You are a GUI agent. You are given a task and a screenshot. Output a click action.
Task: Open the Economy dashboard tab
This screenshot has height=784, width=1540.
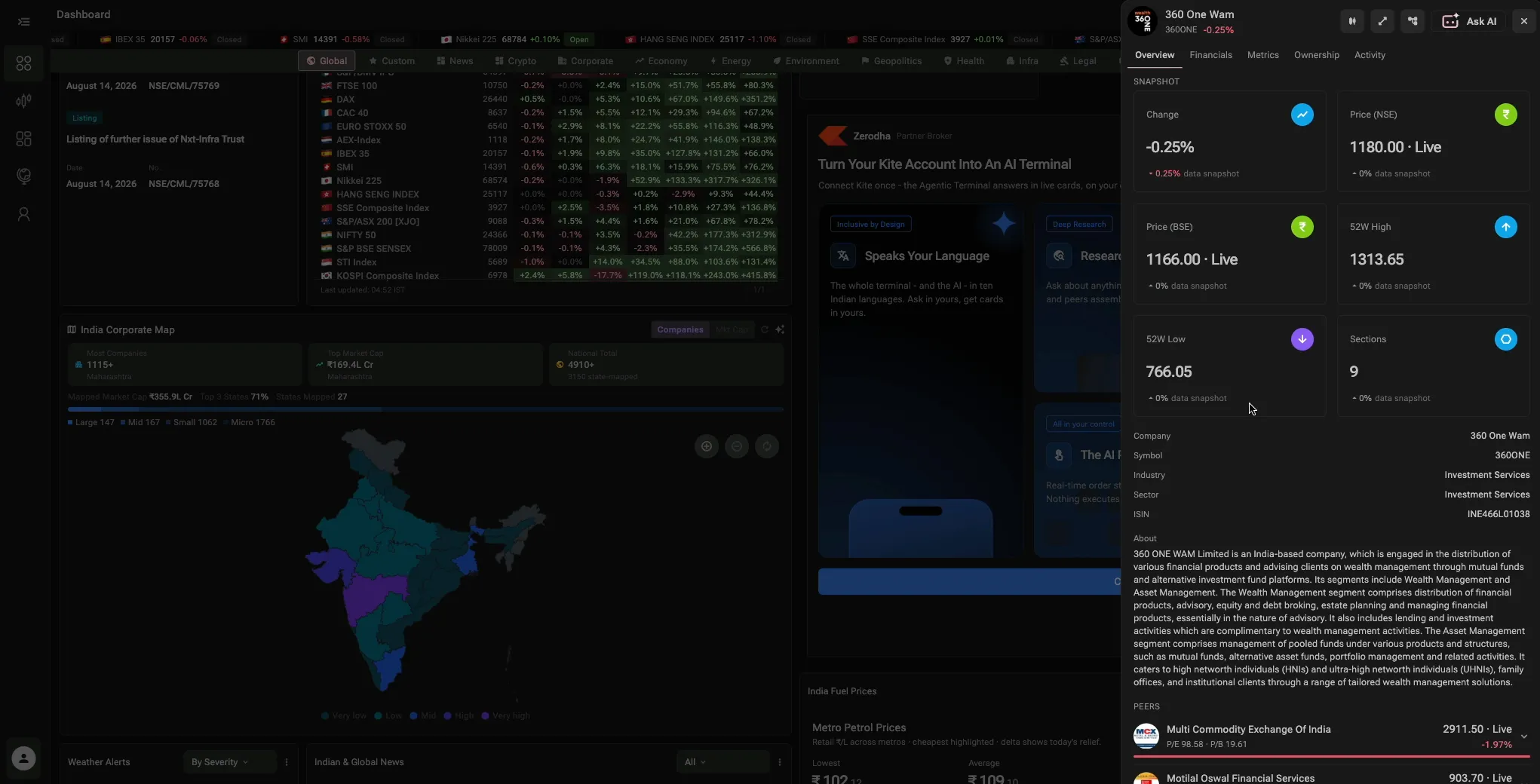tap(661, 61)
